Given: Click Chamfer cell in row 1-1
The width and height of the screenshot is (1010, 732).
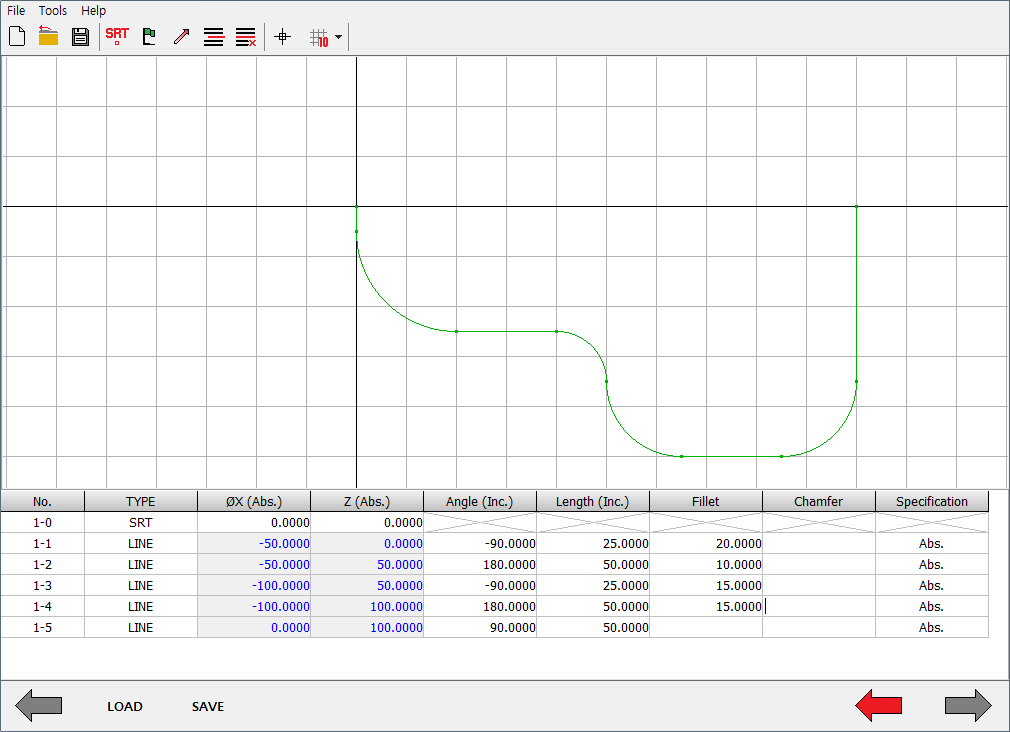Looking at the screenshot, I should point(819,544).
